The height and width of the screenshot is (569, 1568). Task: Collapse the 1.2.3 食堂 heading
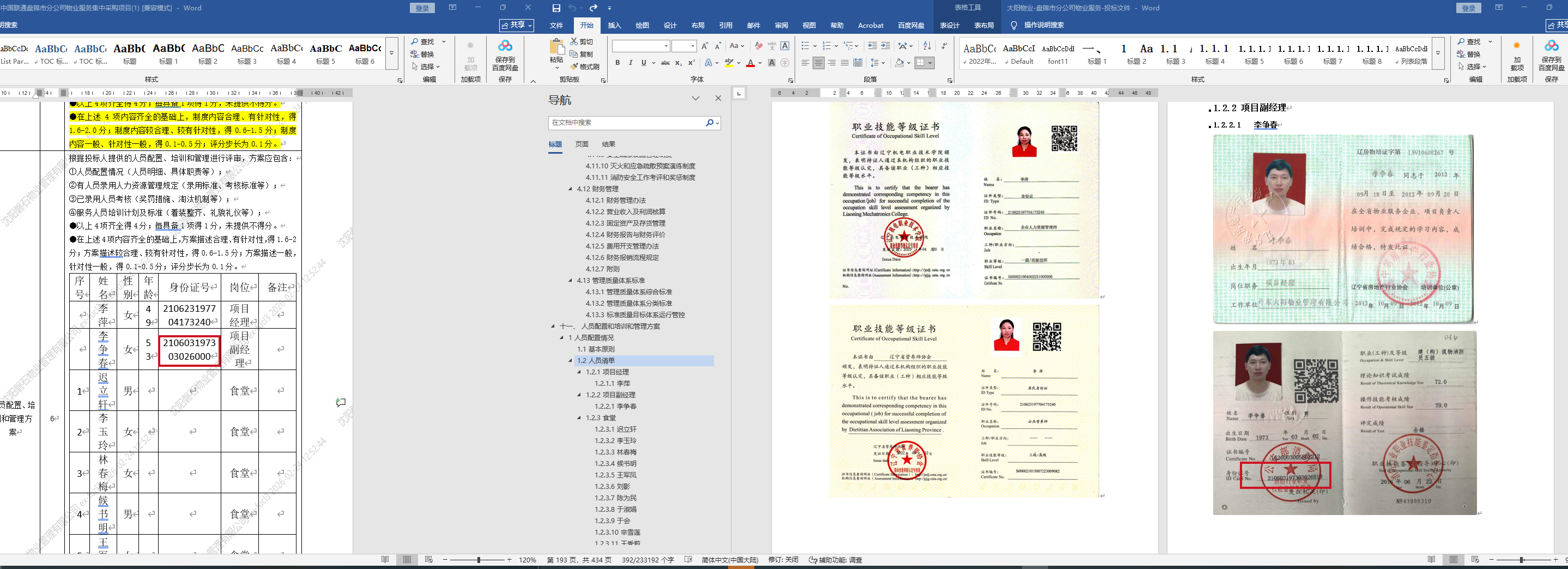point(579,418)
